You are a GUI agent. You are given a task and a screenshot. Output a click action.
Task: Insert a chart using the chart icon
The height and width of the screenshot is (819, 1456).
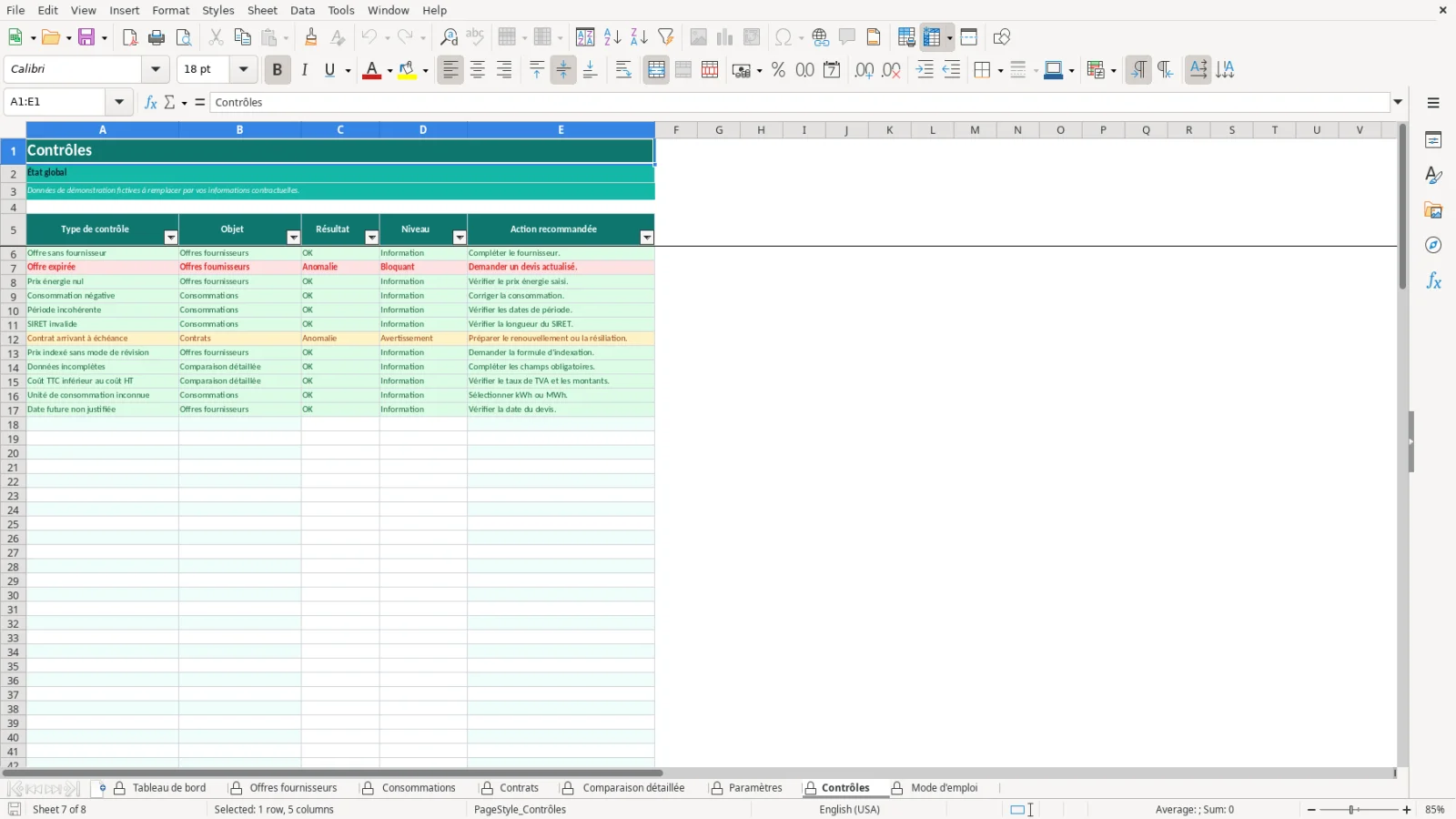pyautogui.click(x=725, y=37)
